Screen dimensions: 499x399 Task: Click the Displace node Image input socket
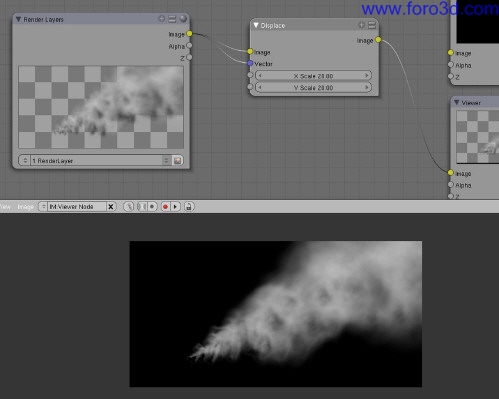pyautogui.click(x=250, y=51)
